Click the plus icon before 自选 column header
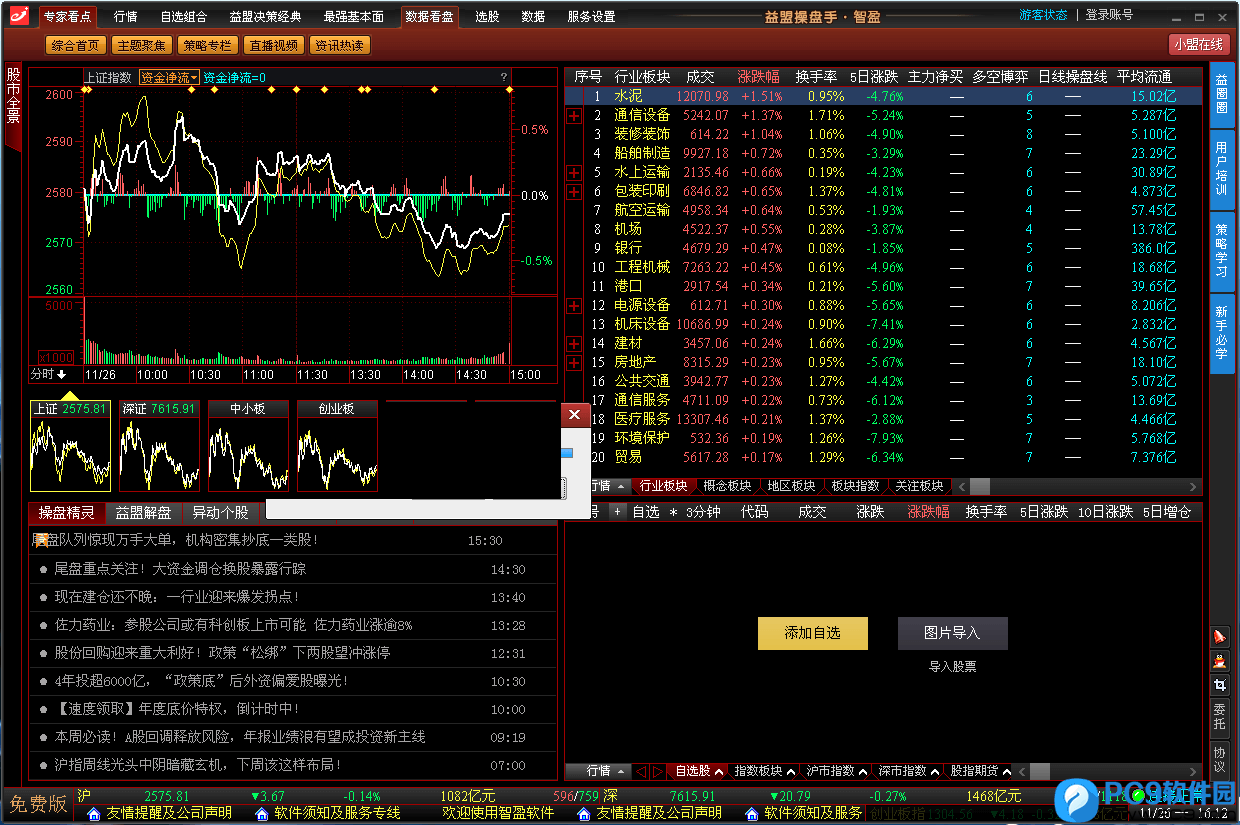The image size is (1240, 825). [x=617, y=512]
